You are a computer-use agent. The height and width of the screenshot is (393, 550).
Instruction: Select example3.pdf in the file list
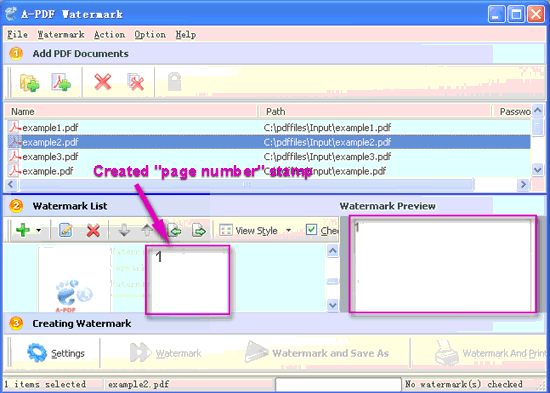coord(50,156)
